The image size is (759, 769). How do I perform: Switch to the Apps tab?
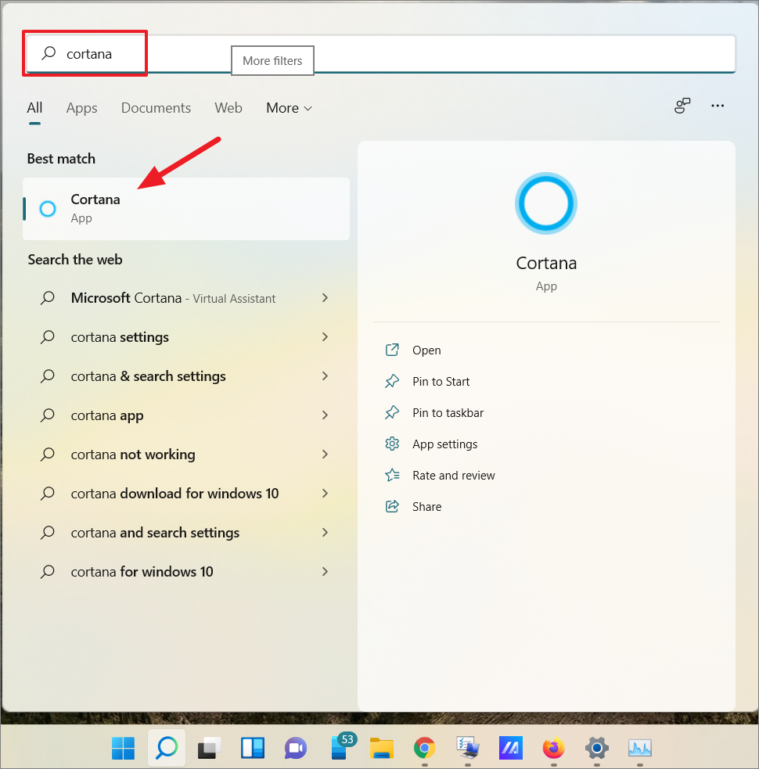coord(82,108)
